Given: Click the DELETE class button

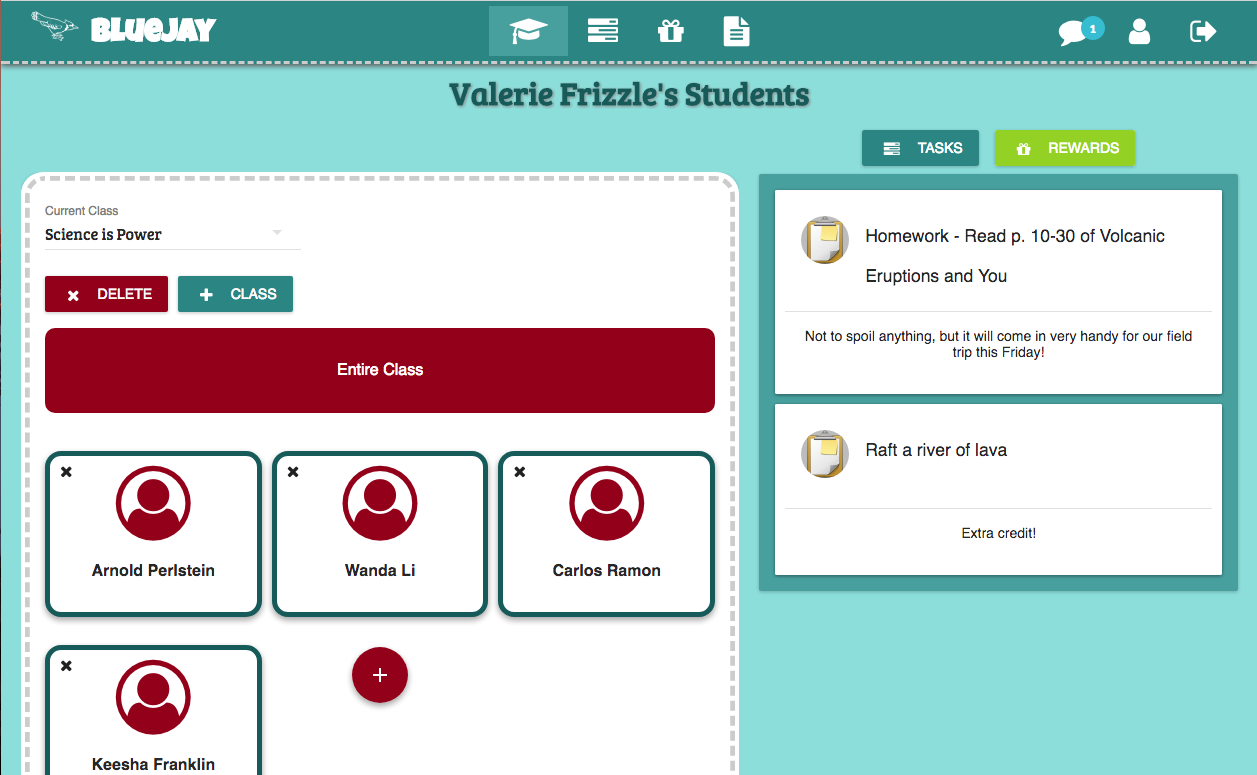Looking at the screenshot, I should click(106, 294).
